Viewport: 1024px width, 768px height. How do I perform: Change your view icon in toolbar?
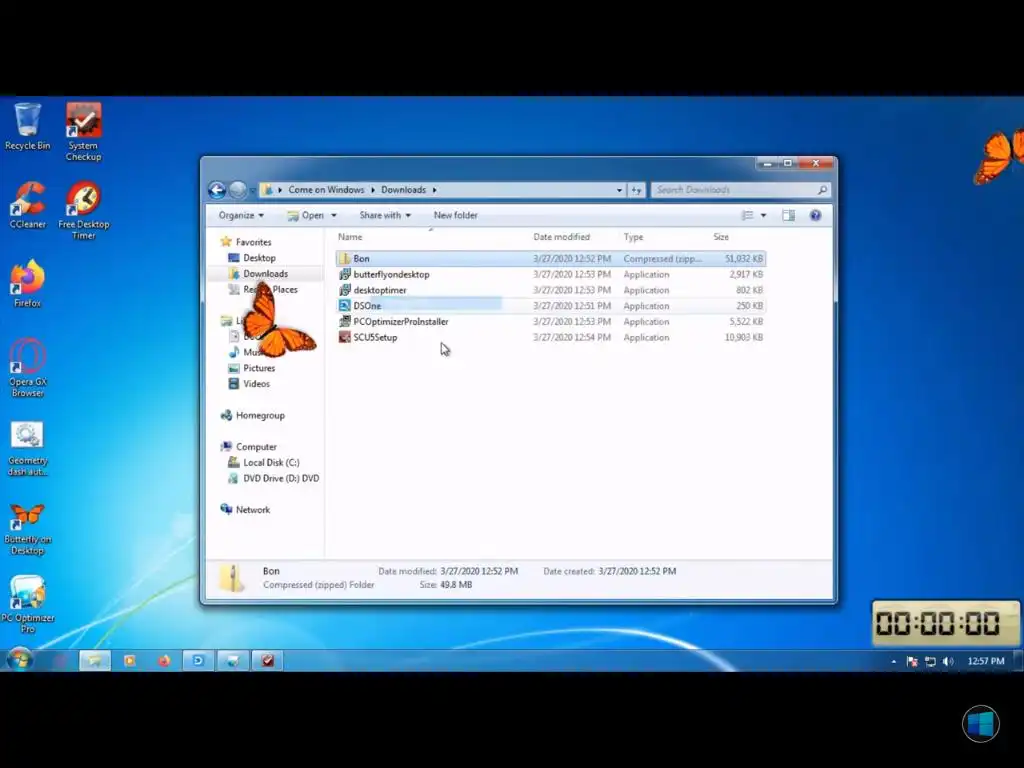(x=747, y=216)
